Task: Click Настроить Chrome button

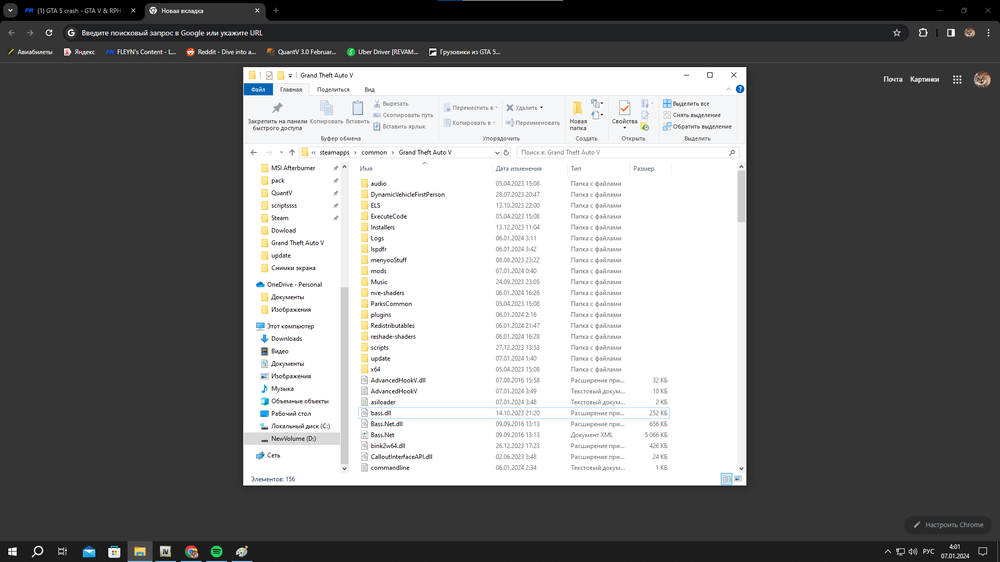Action: click(x=948, y=525)
